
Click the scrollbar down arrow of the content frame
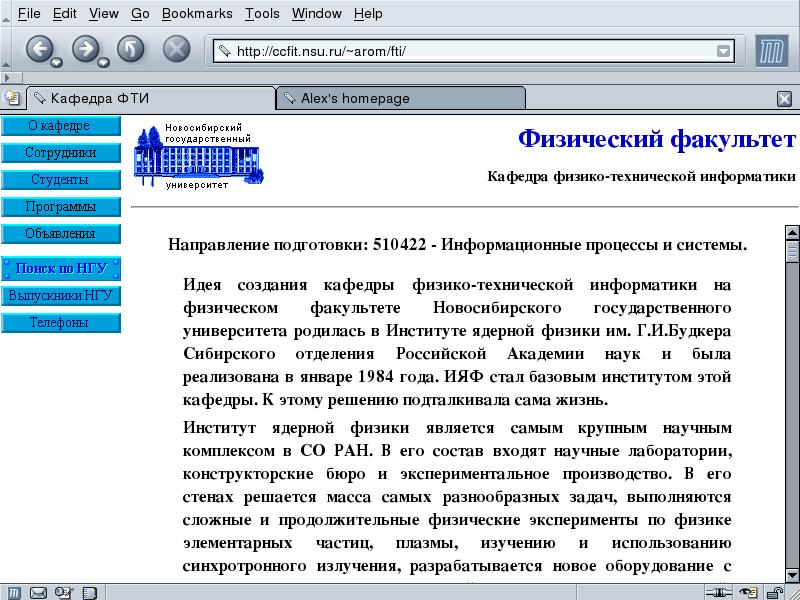point(792,574)
